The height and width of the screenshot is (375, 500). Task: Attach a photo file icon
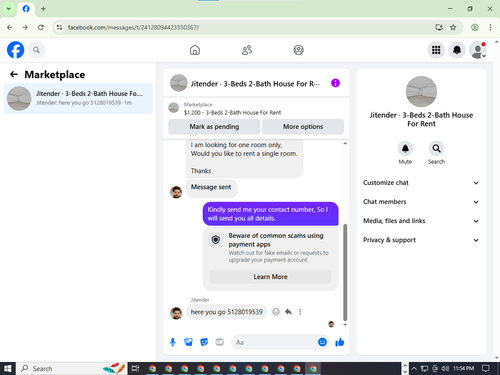188,342
